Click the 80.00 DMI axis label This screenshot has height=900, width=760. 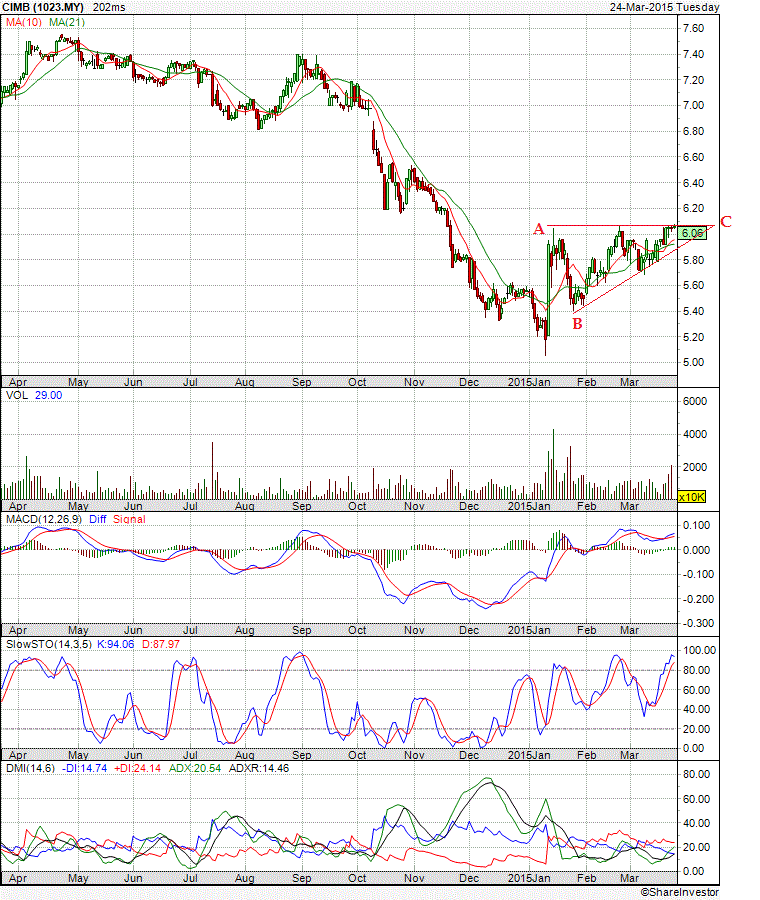[696, 774]
